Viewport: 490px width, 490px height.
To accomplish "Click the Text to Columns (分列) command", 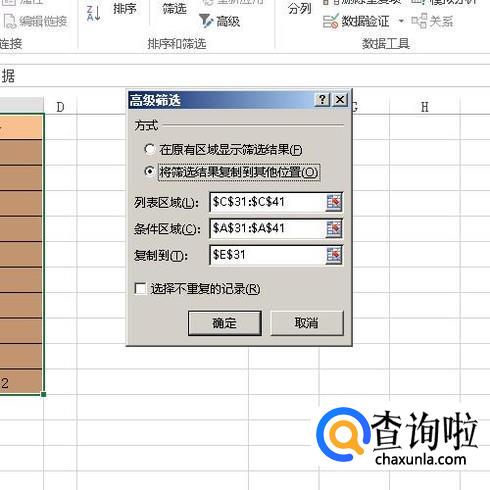I will tap(299, 9).
